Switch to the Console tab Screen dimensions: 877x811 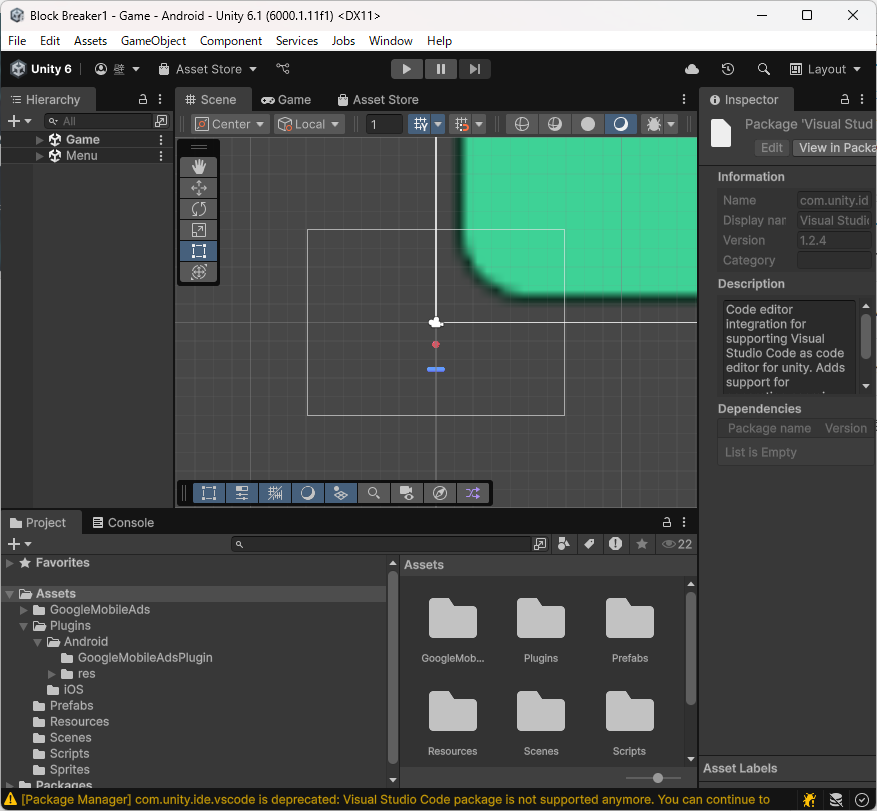click(123, 522)
